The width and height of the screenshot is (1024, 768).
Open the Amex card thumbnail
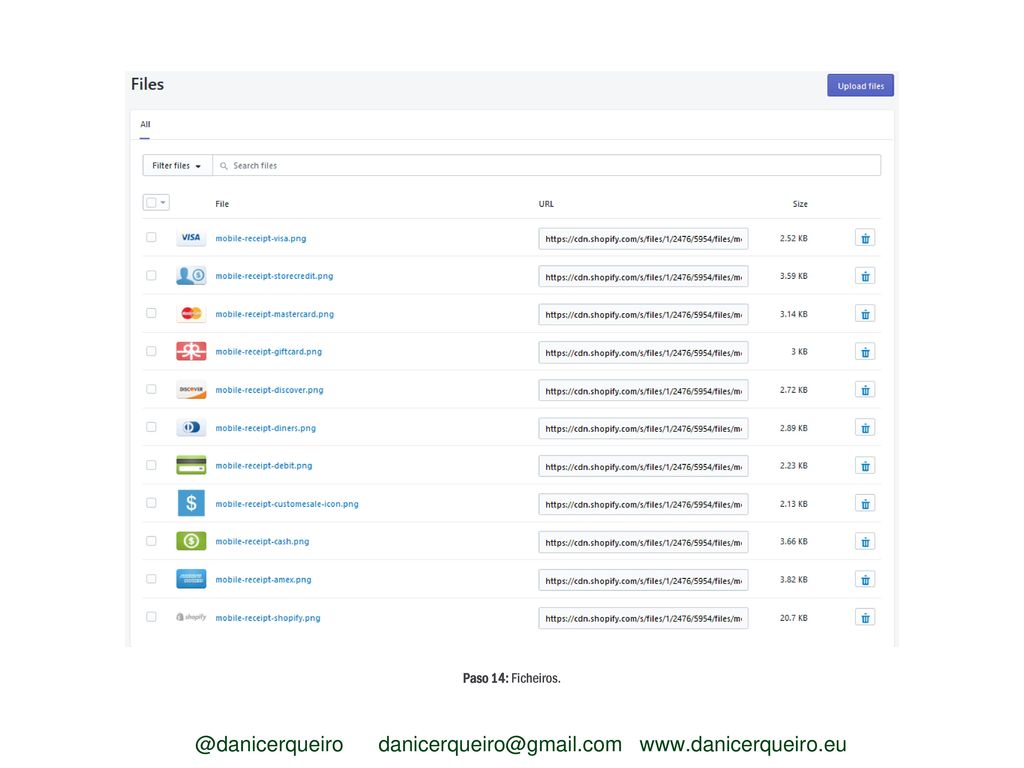(x=191, y=579)
